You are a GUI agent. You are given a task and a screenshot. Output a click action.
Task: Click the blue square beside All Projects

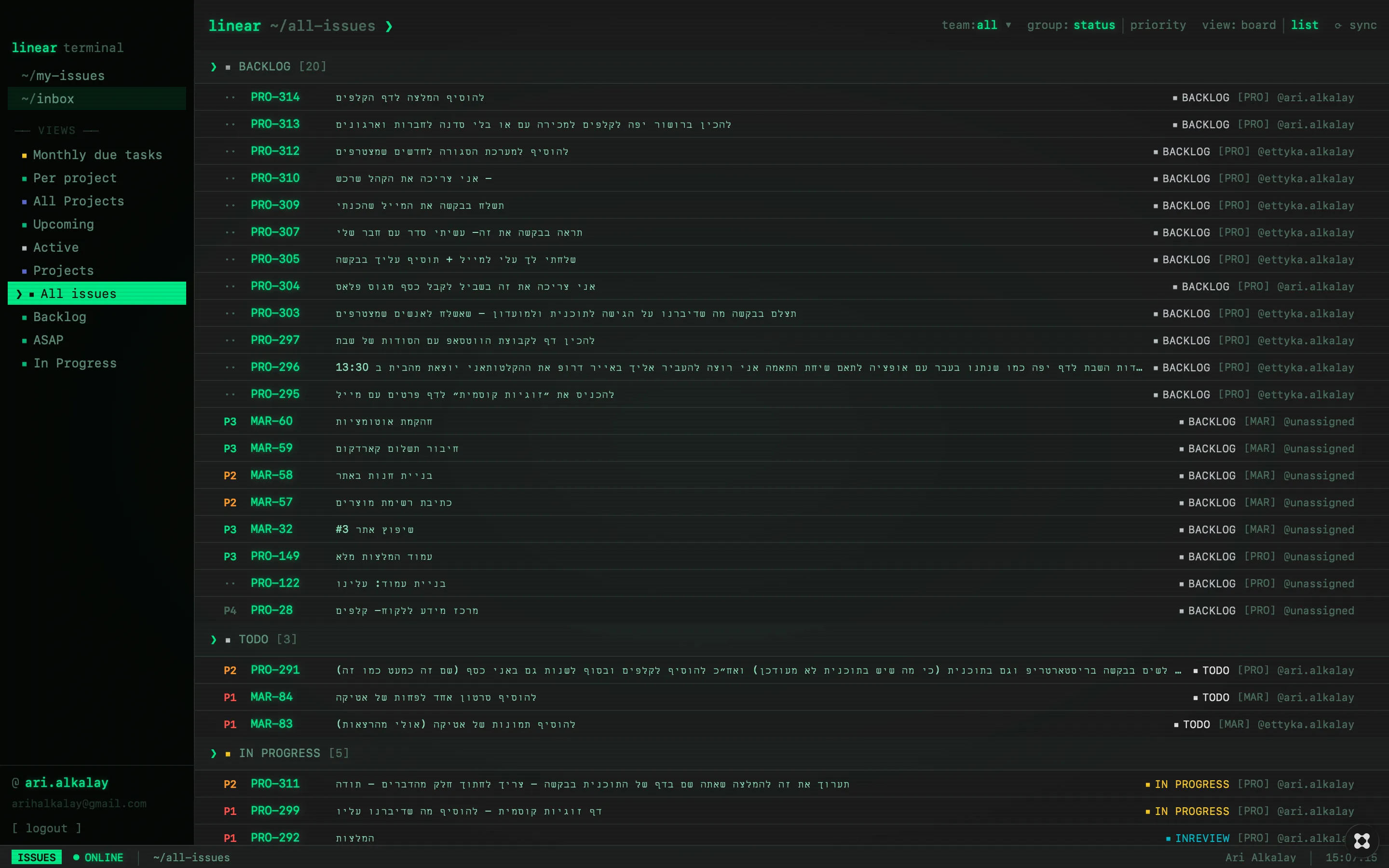24,202
